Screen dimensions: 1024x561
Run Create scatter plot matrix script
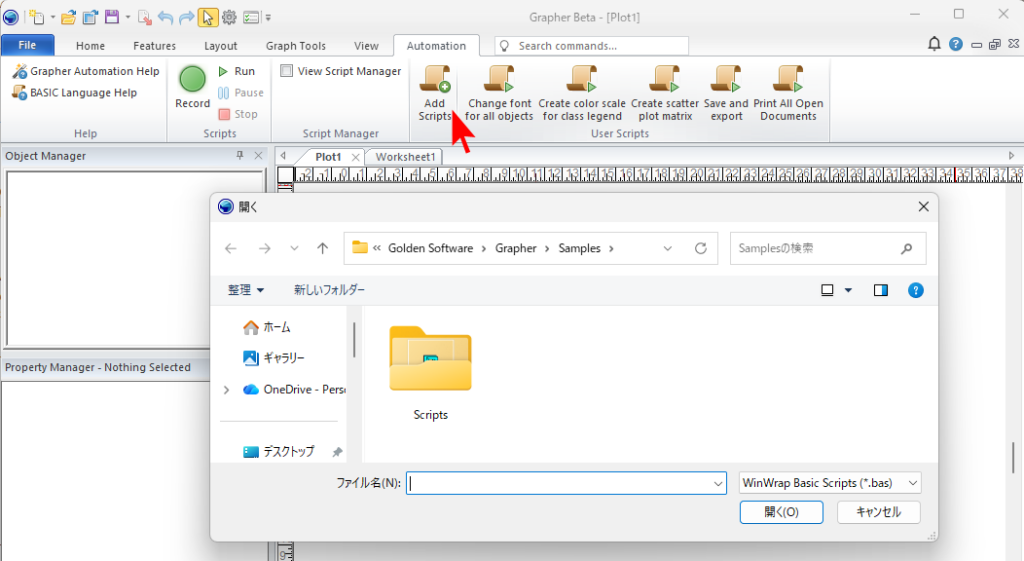665,93
